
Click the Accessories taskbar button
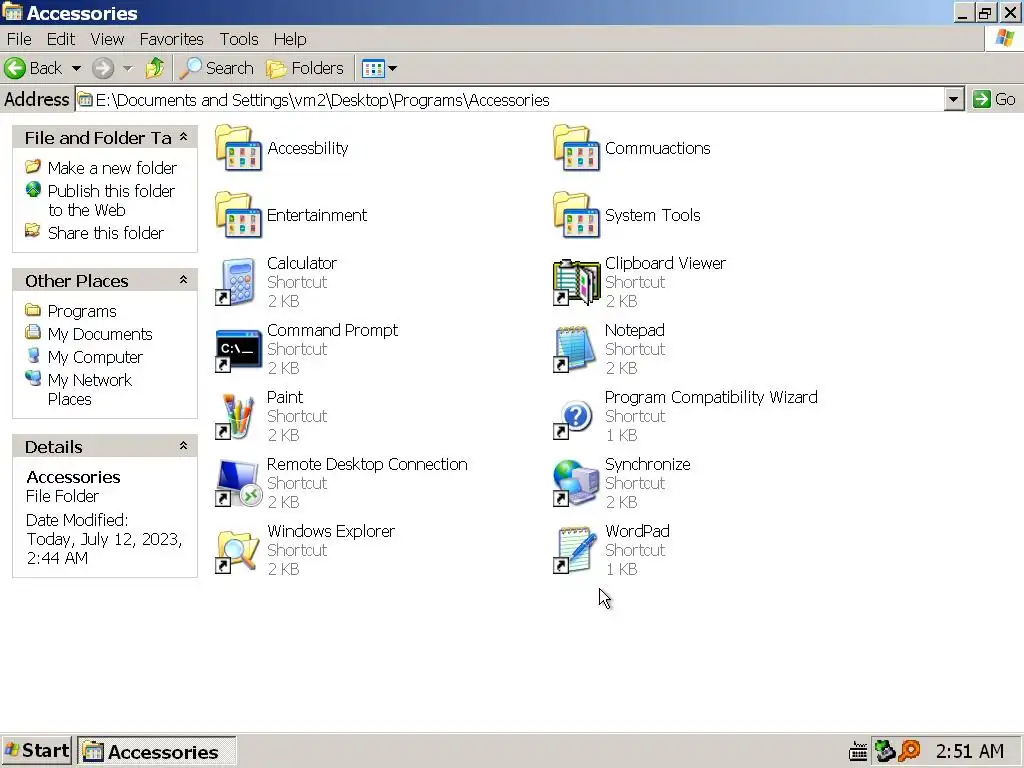[157, 752]
